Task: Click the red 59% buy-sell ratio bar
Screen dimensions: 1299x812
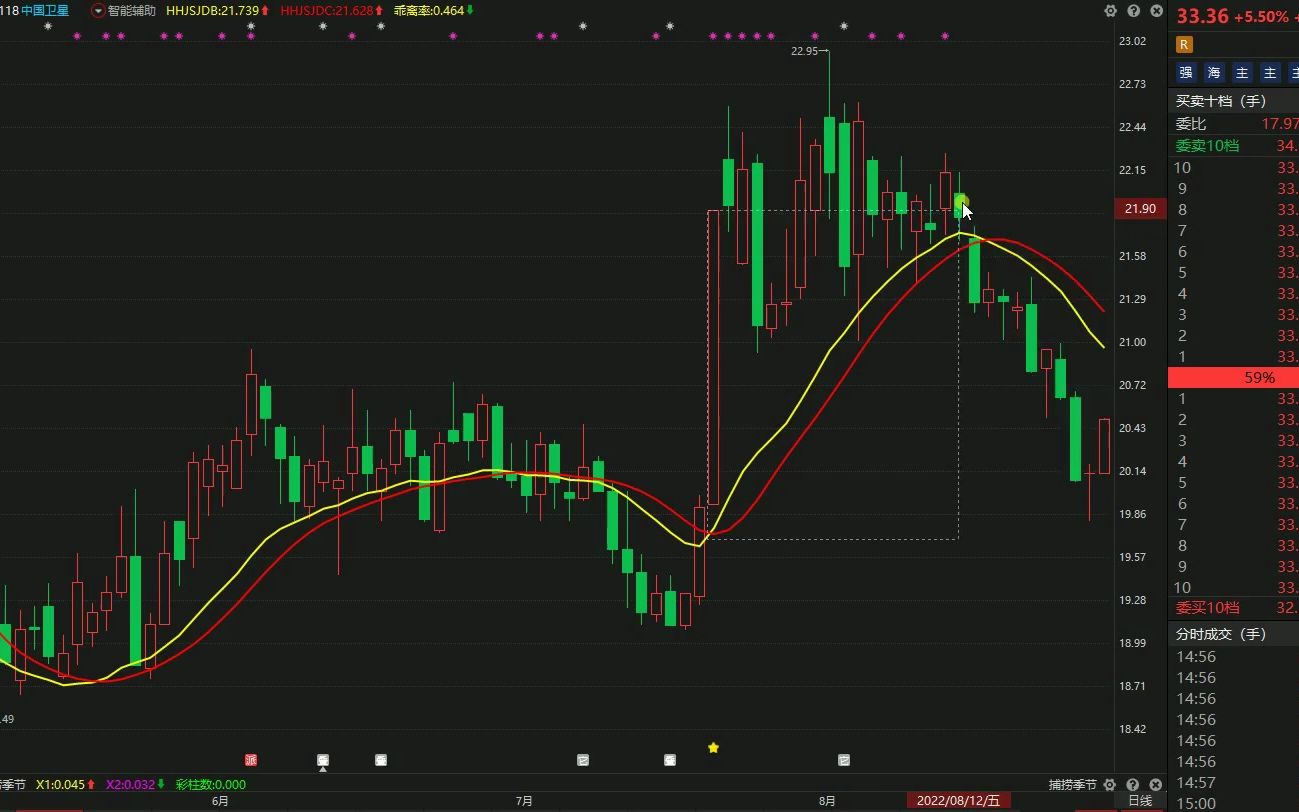Action: pos(1233,377)
